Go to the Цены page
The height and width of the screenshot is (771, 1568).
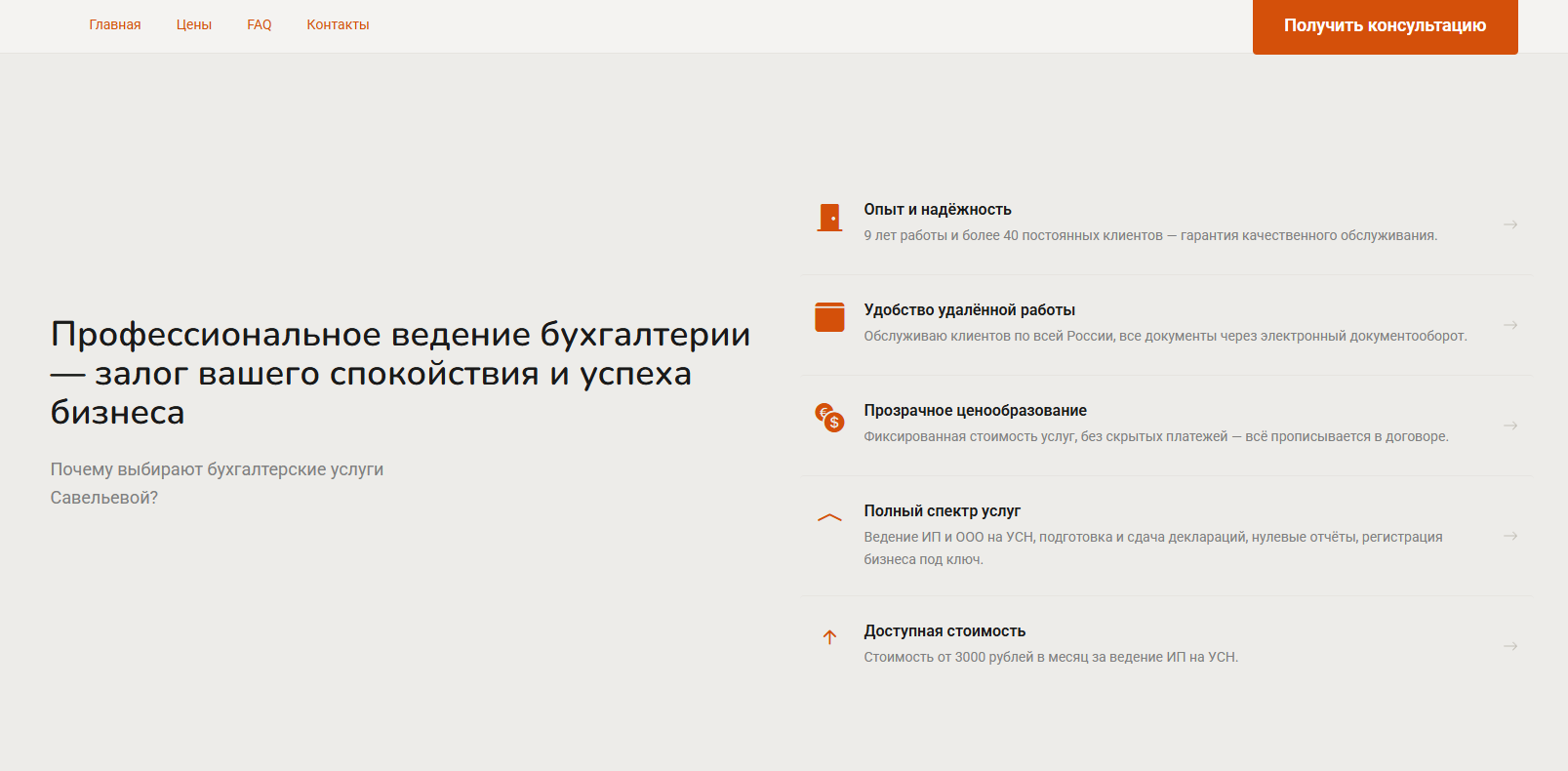click(x=194, y=25)
